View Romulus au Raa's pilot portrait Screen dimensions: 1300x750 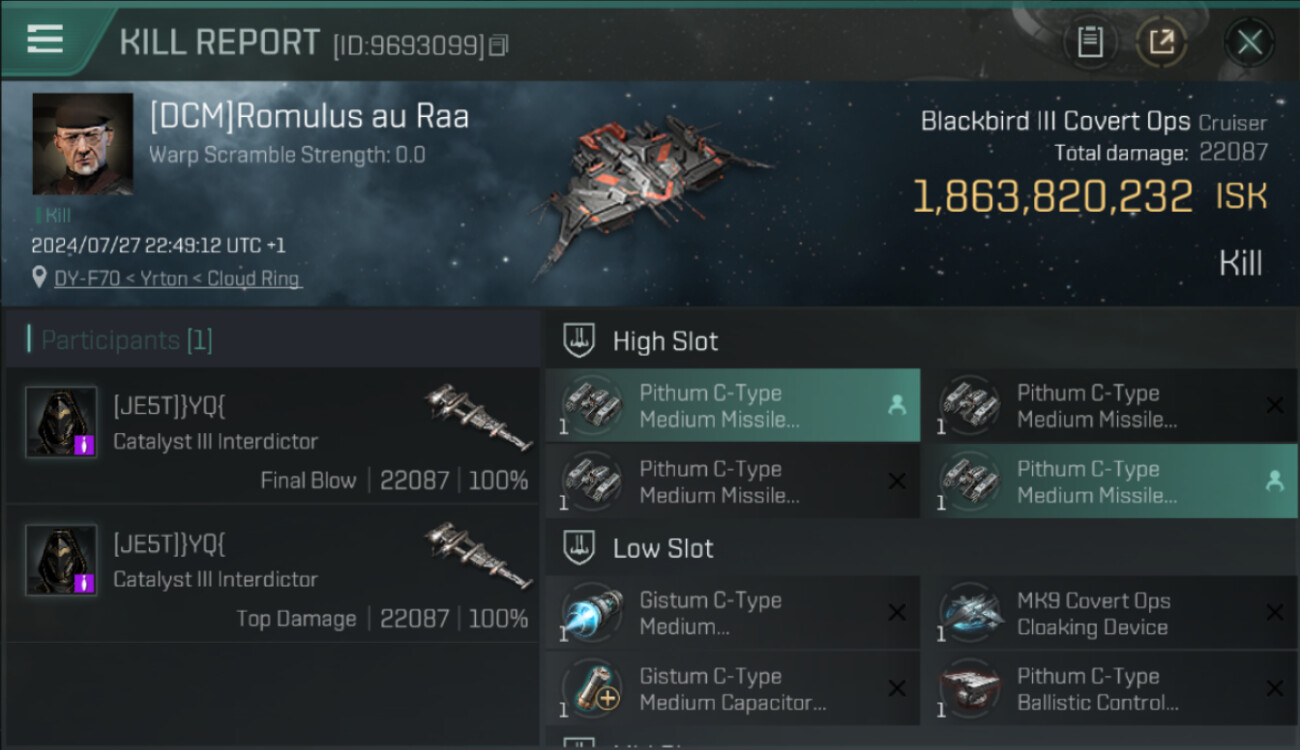click(83, 144)
